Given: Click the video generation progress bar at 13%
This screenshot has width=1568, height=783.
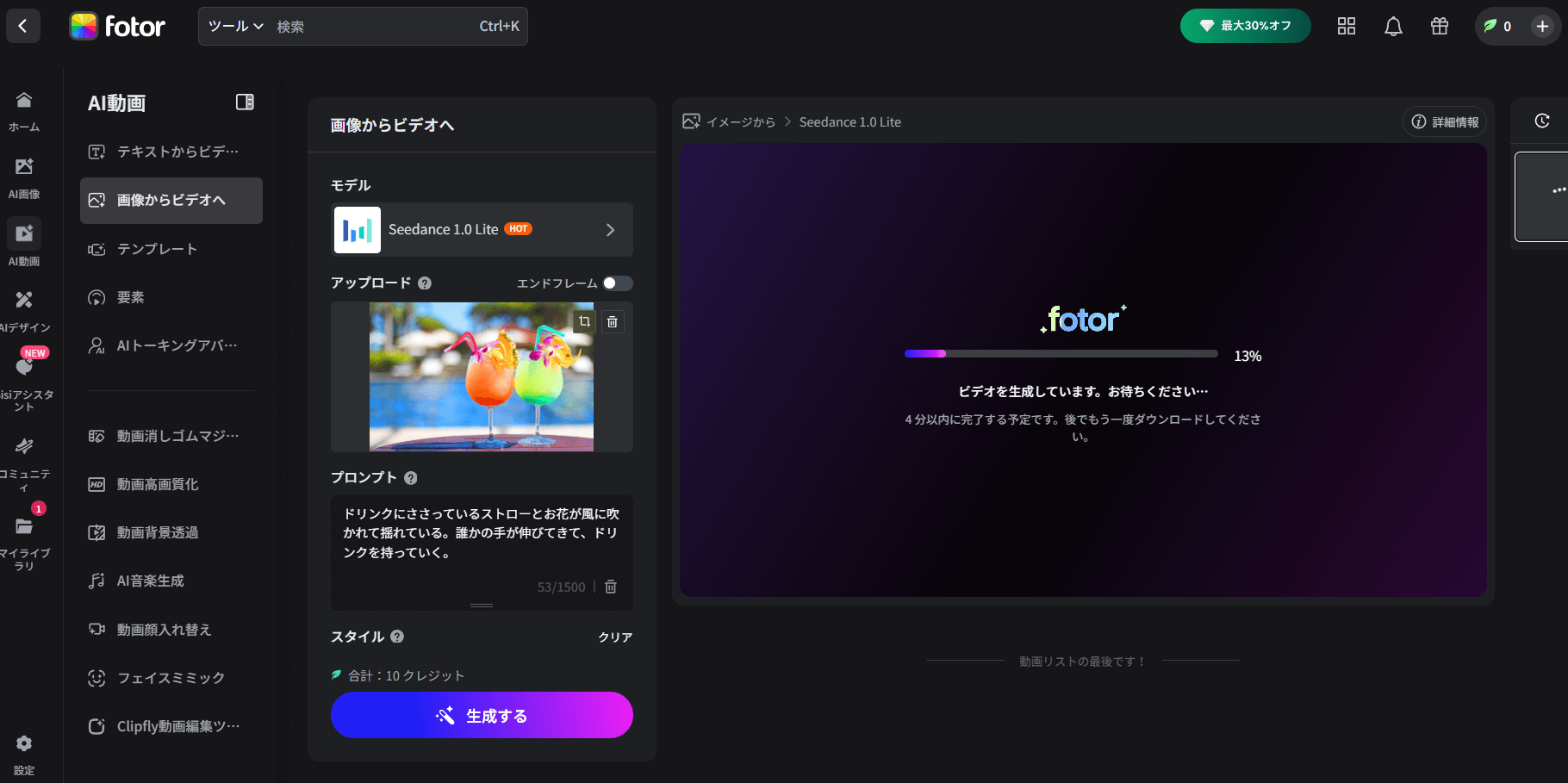Looking at the screenshot, I should (x=1061, y=353).
